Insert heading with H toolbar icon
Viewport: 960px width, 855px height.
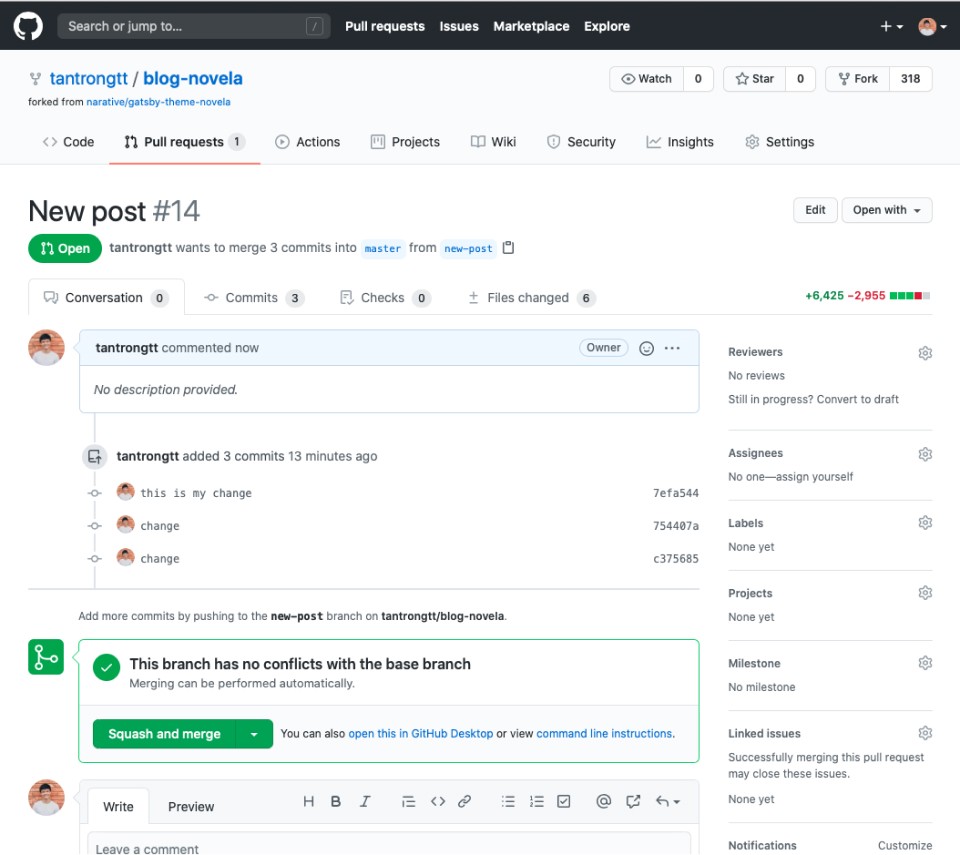(x=309, y=801)
